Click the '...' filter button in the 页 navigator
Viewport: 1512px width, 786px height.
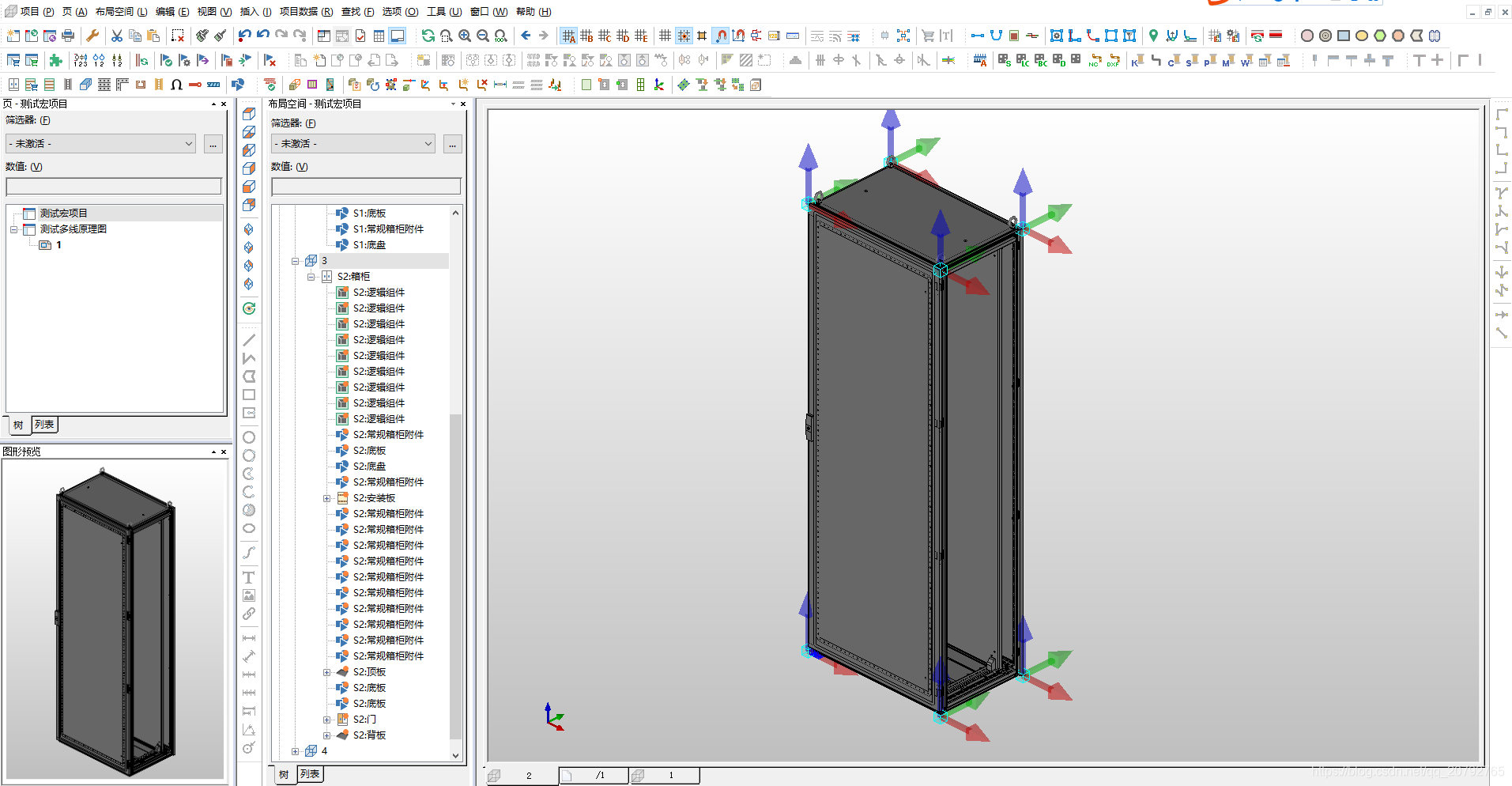click(213, 144)
